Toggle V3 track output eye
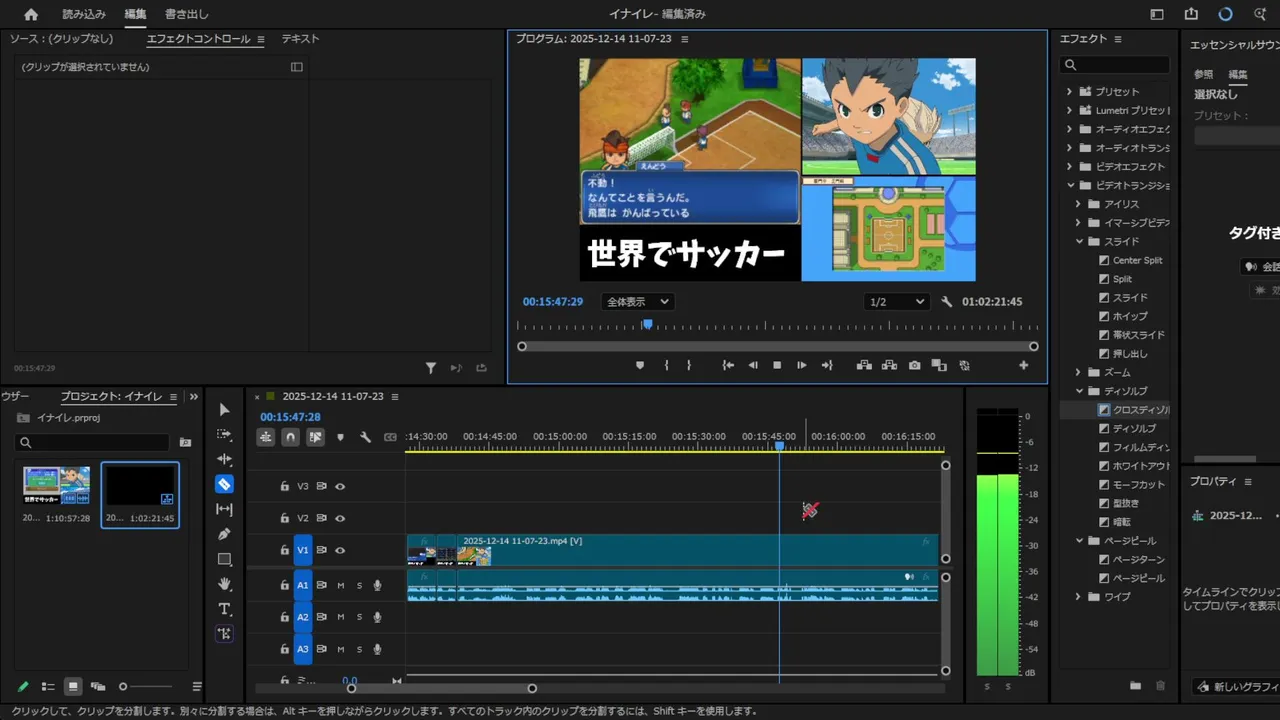The height and width of the screenshot is (720, 1280). point(340,486)
